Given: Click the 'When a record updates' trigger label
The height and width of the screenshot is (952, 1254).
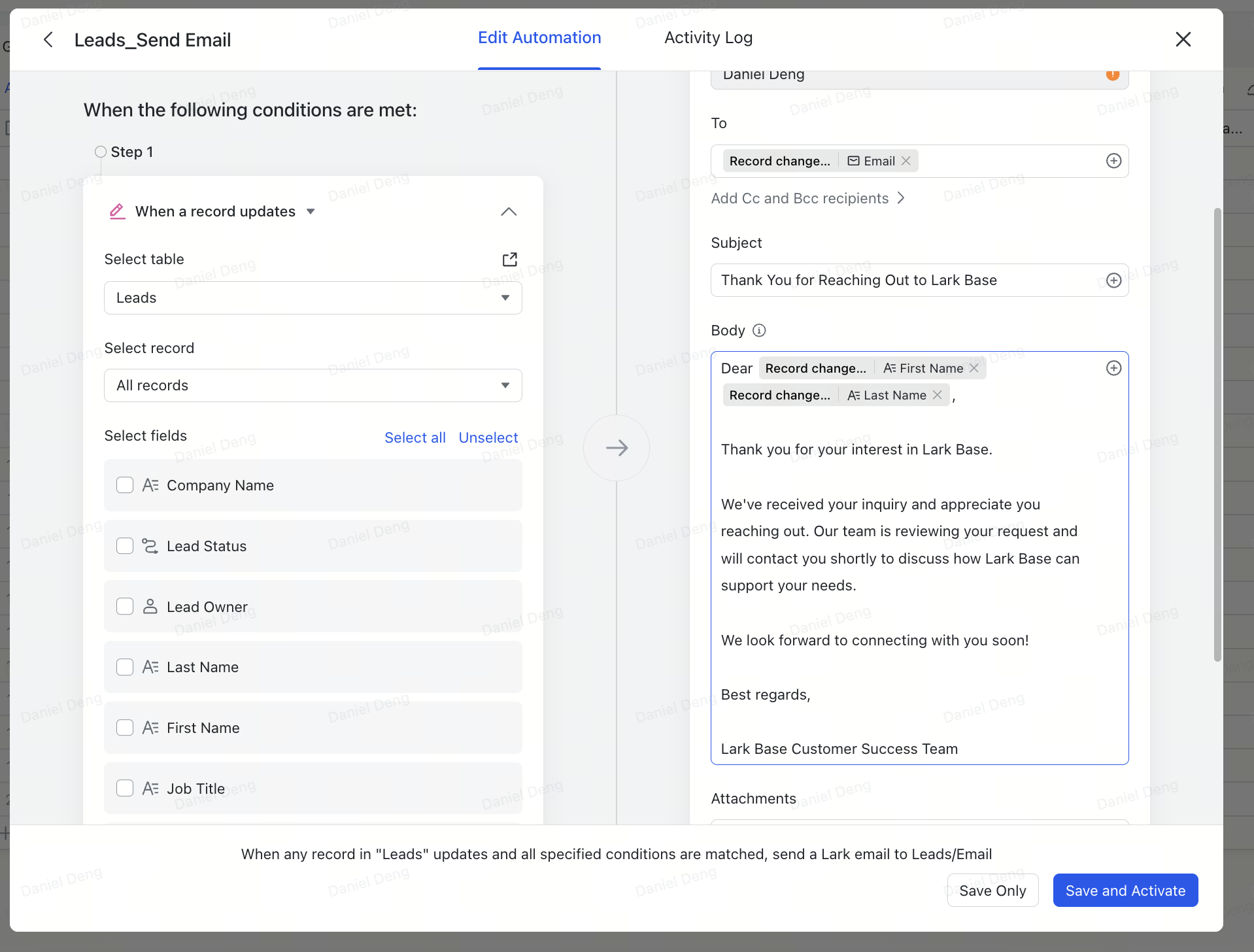Looking at the screenshot, I should [215, 212].
